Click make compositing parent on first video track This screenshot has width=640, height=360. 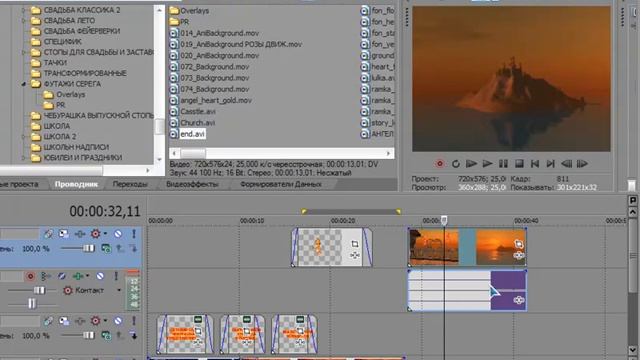(120, 248)
